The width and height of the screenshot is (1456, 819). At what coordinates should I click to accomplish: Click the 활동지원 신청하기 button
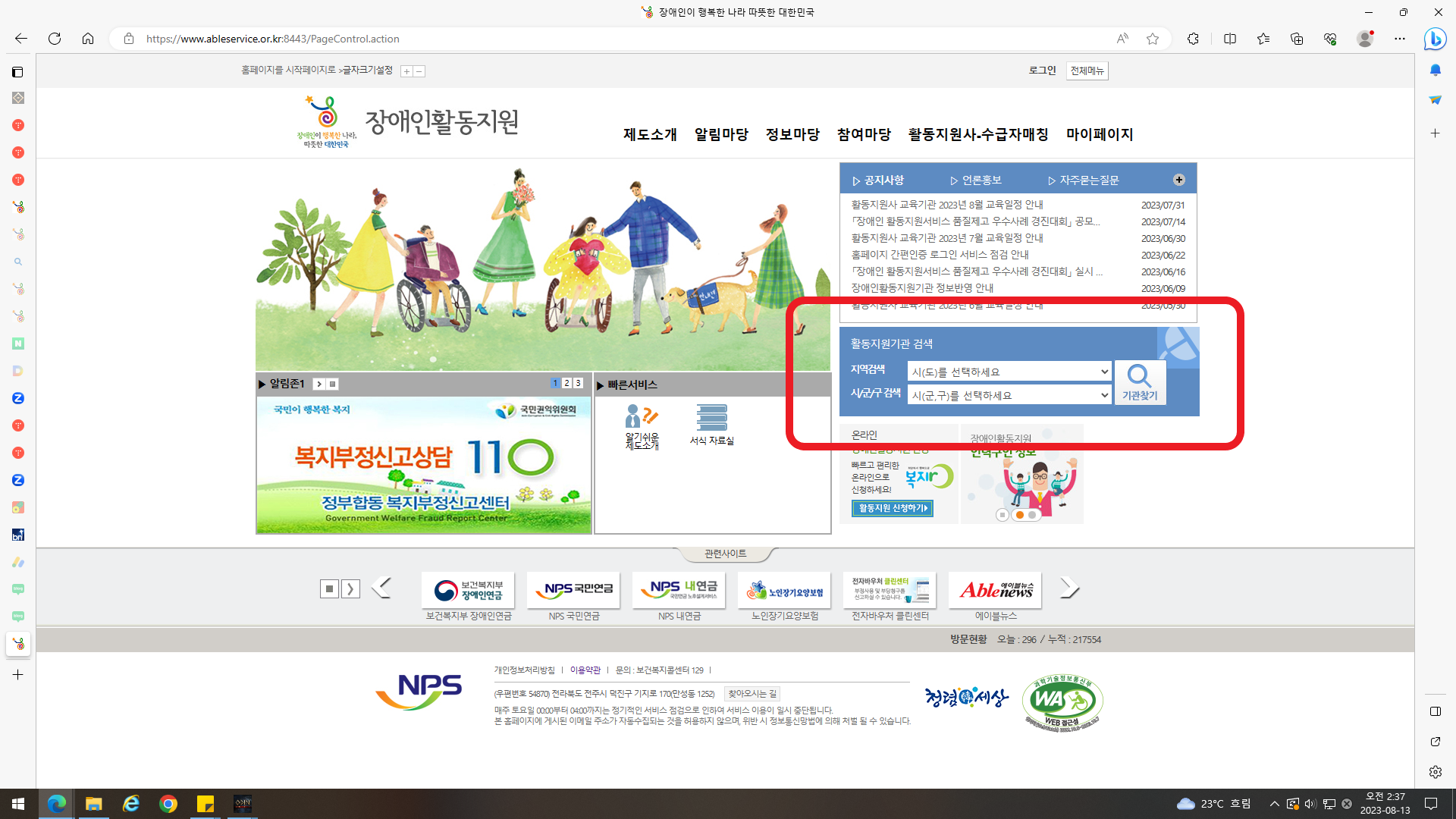[x=893, y=508]
